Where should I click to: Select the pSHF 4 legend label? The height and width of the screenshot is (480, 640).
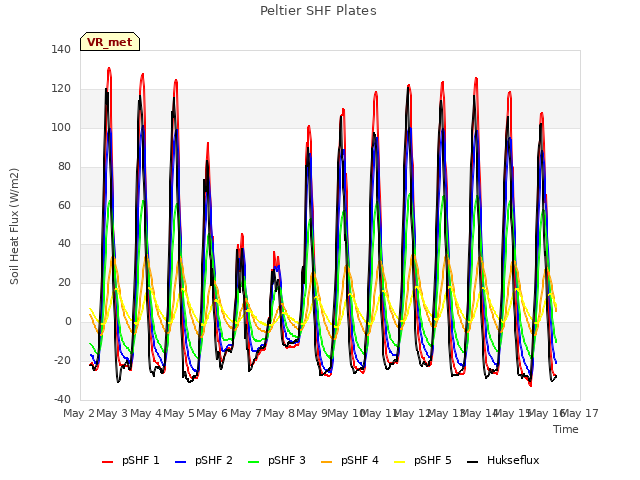(x=360, y=460)
